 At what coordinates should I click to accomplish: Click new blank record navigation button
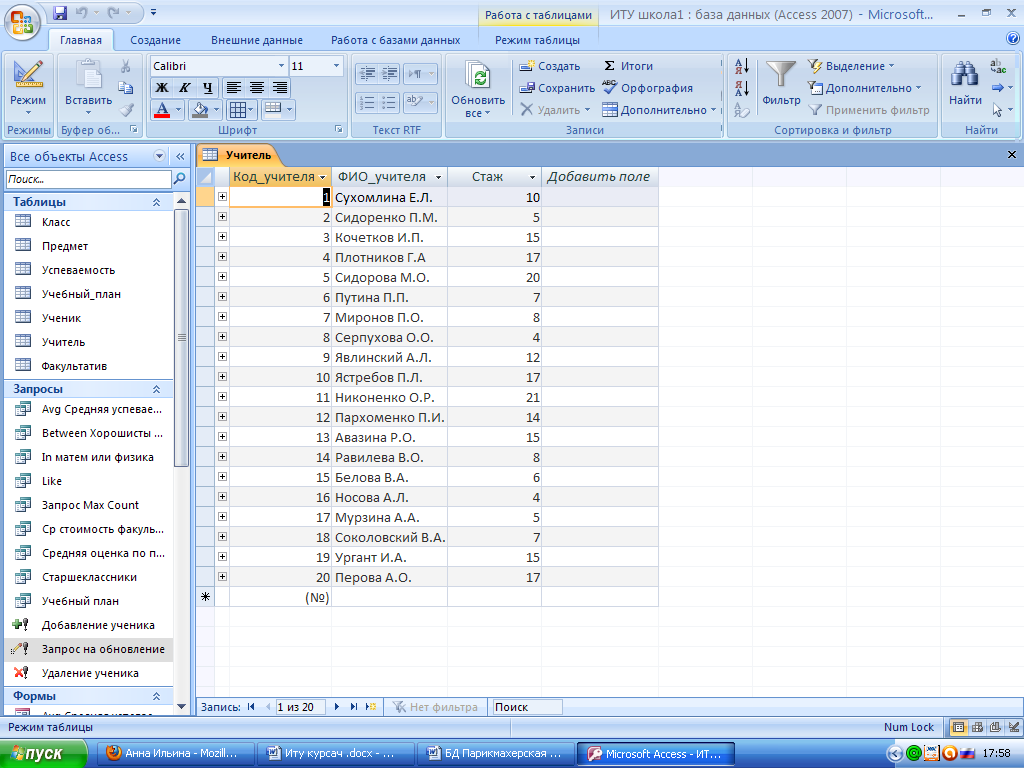(371, 707)
